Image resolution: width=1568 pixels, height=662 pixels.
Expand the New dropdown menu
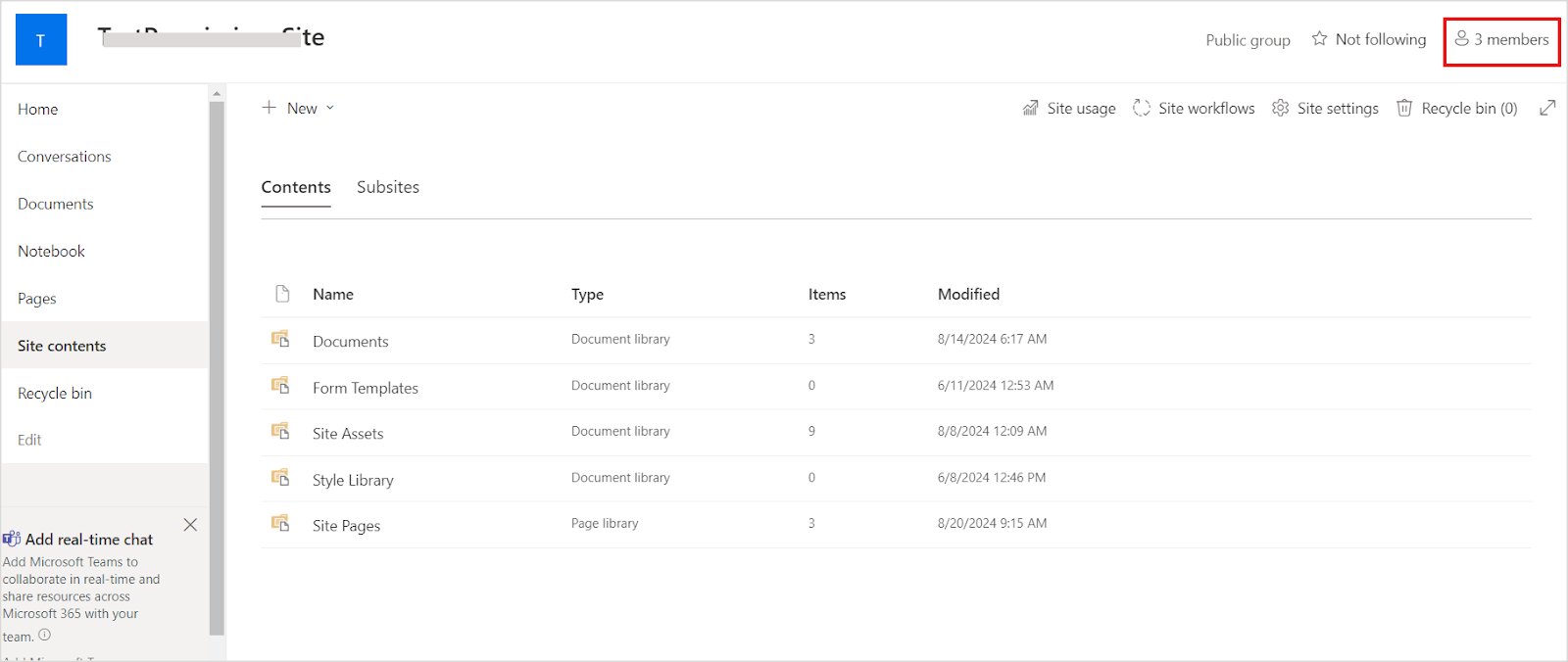click(x=299, y=108)
